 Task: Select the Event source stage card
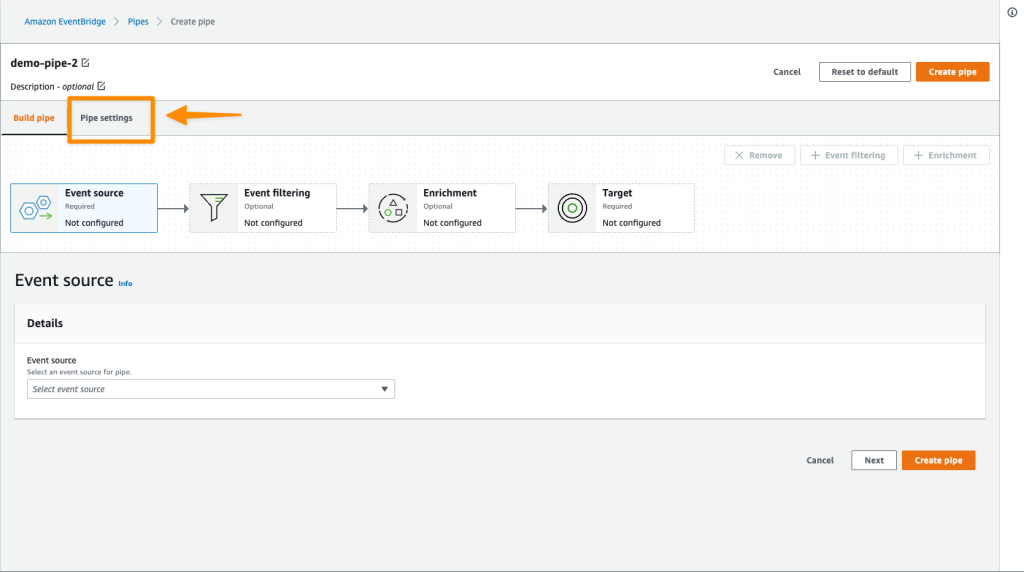coord(84,208)
